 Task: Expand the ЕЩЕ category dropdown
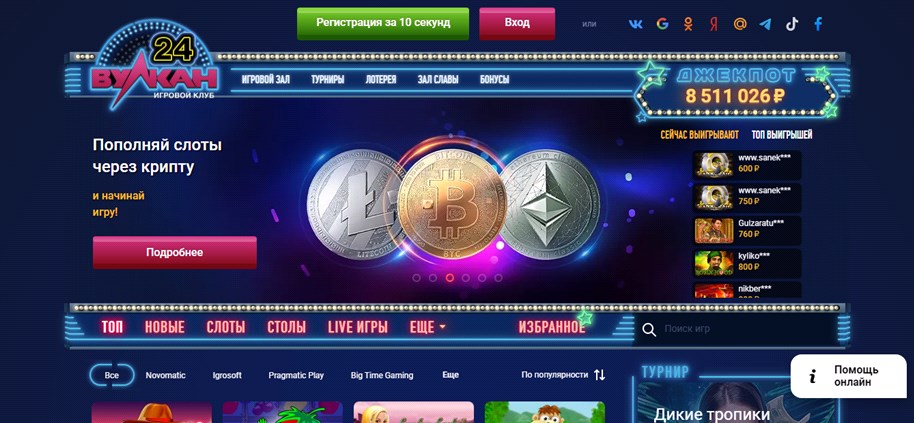427,327
